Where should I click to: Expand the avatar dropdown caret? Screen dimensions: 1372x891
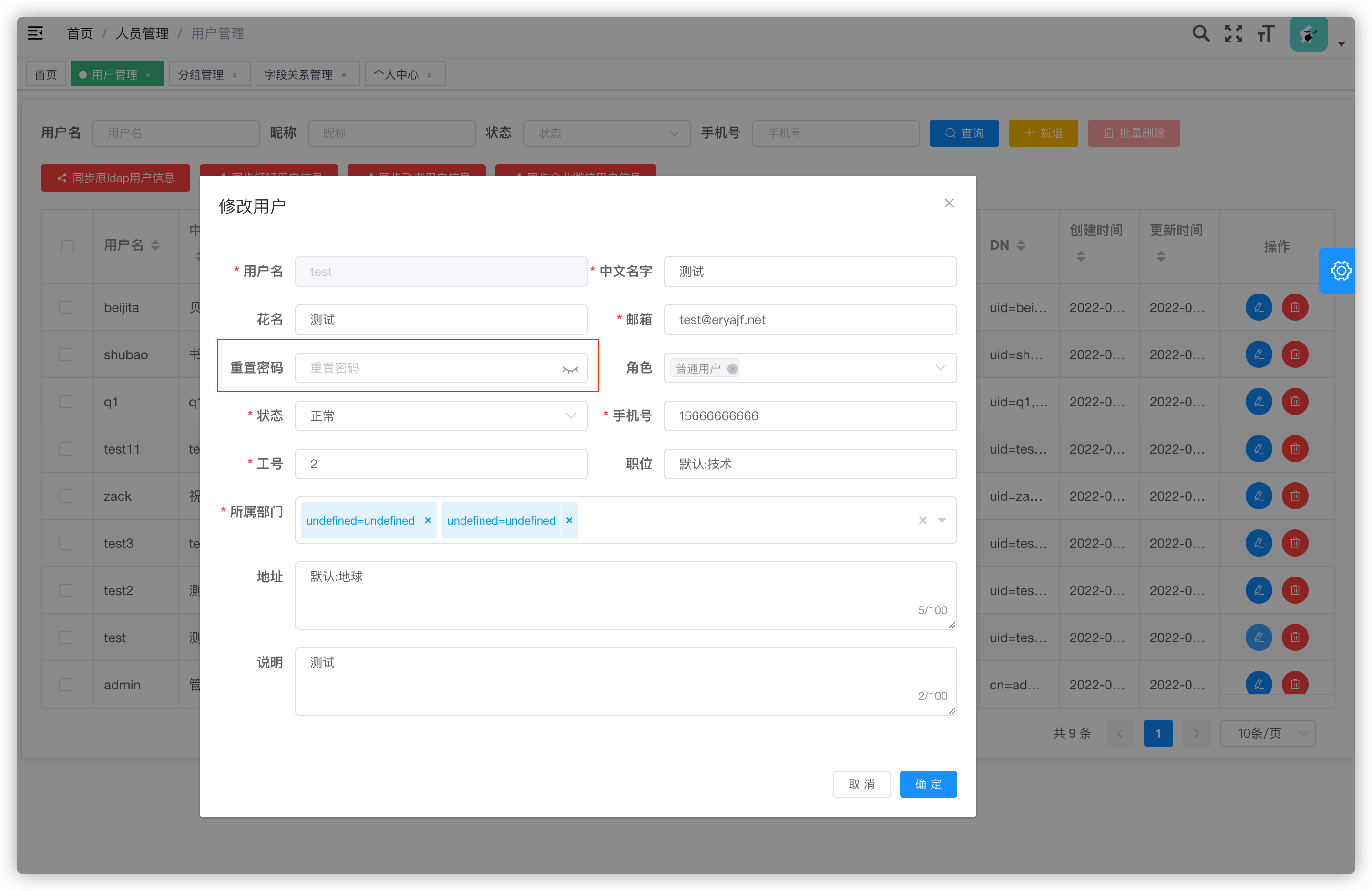pos(1341,44)
